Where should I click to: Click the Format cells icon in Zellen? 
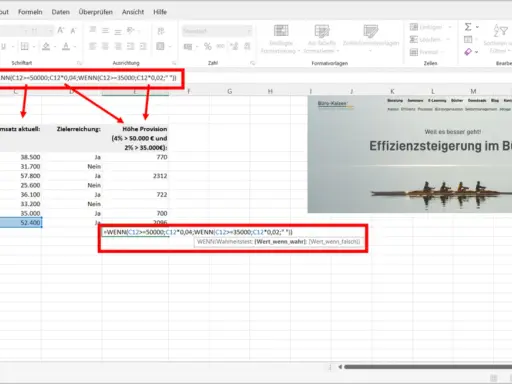[x=414, y=52]
